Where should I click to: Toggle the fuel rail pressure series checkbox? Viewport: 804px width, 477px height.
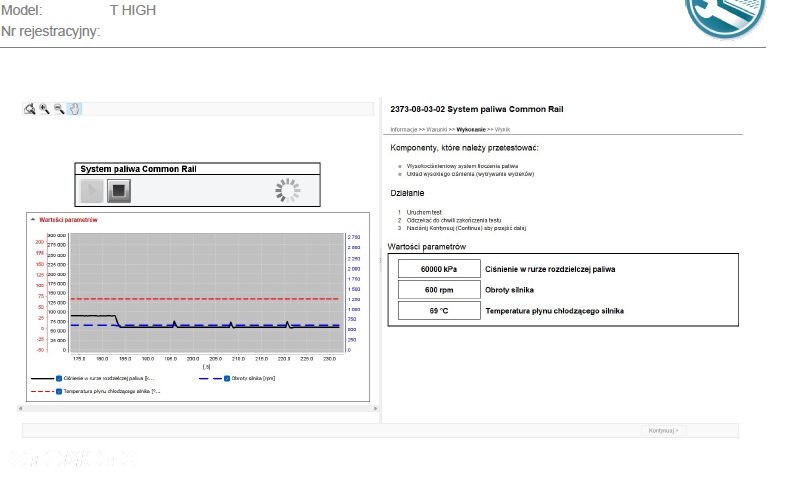[59, 379]
